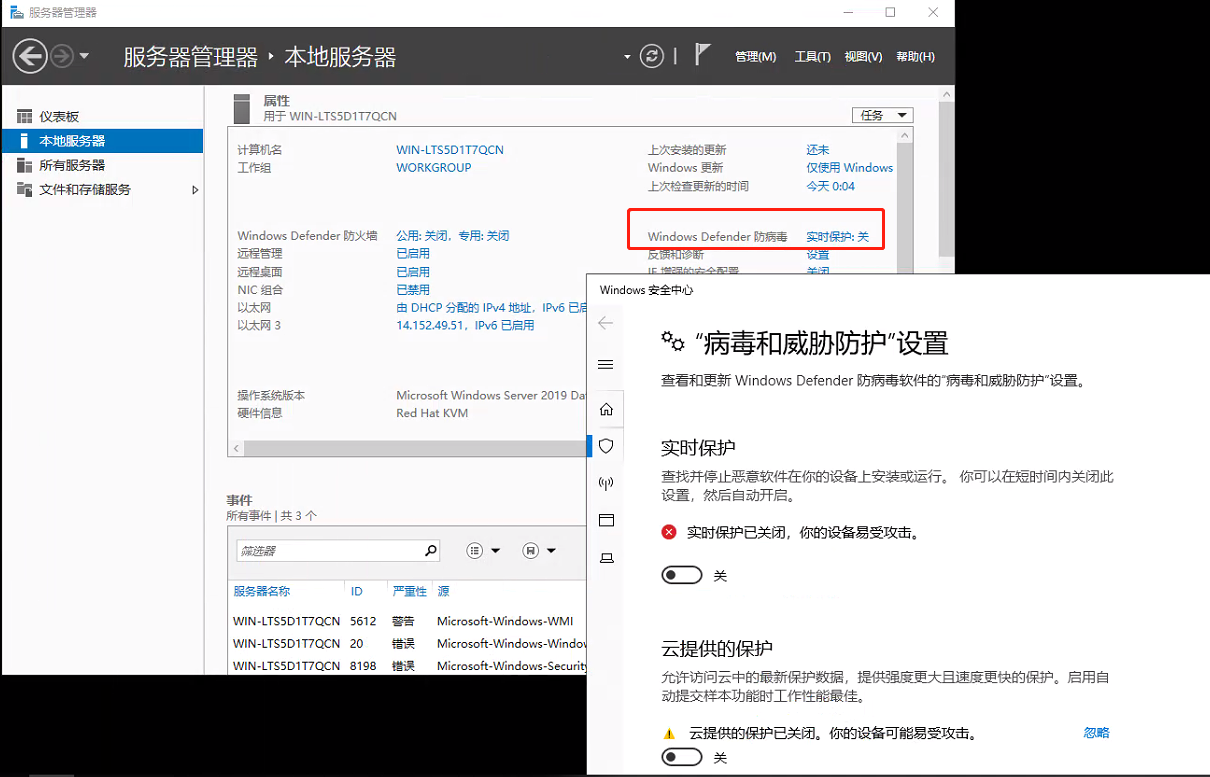
Task: Click NIC 组合 已禁用 link
Action: point(413,290)
